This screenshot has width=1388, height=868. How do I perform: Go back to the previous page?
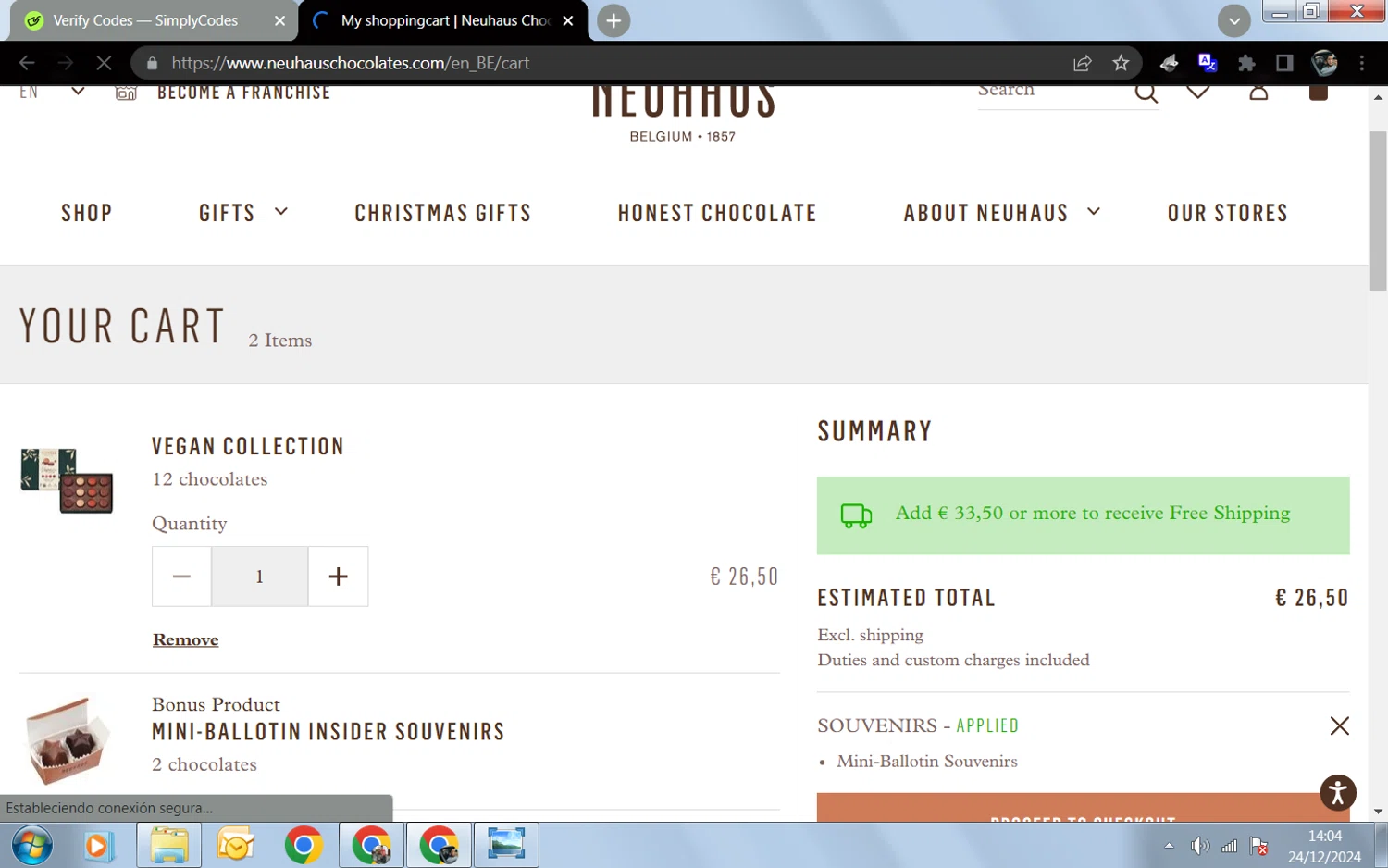click(x=27, y=63)
